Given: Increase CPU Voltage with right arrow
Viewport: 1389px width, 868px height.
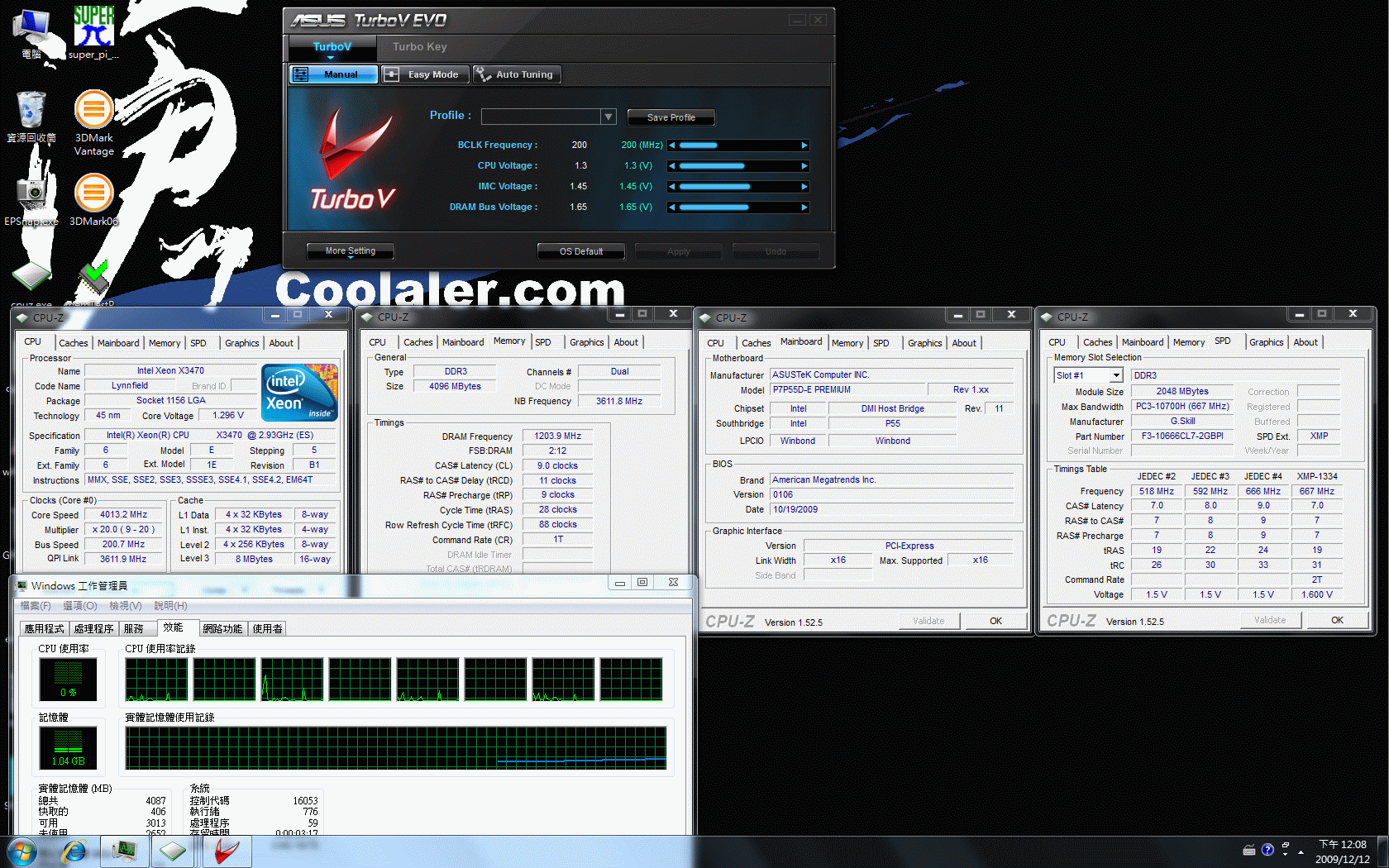Looking at the screenshot, I should (804, 166).
